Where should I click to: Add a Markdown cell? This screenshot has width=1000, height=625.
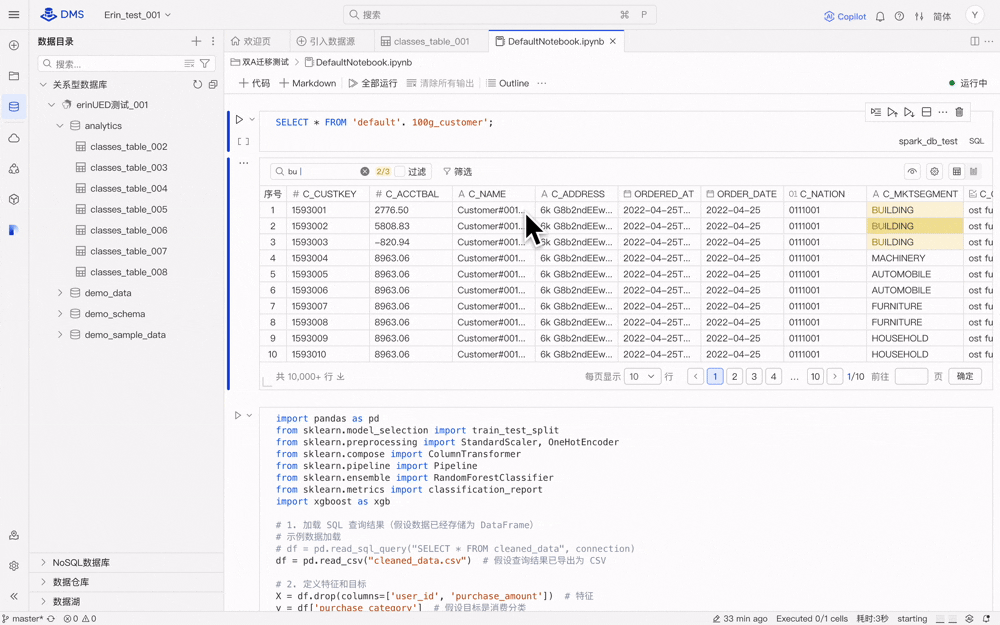(x=307, y=83)
